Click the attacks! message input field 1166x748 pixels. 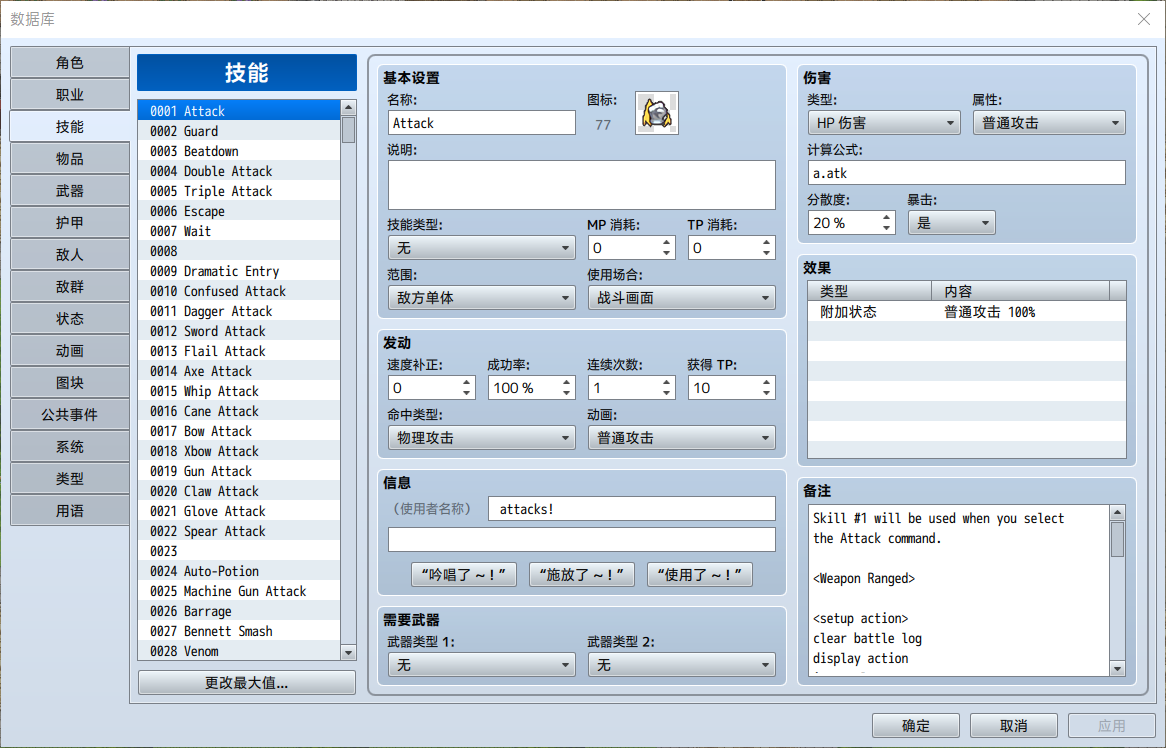click(632, 509)
